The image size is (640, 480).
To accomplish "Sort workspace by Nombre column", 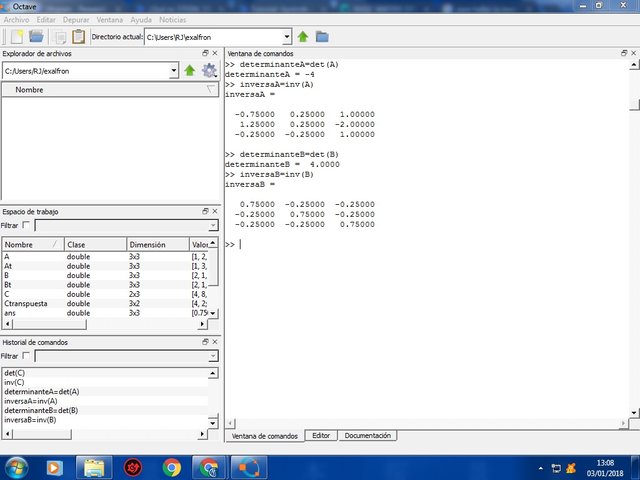I will pyautogui.click(x=33, y=244).
